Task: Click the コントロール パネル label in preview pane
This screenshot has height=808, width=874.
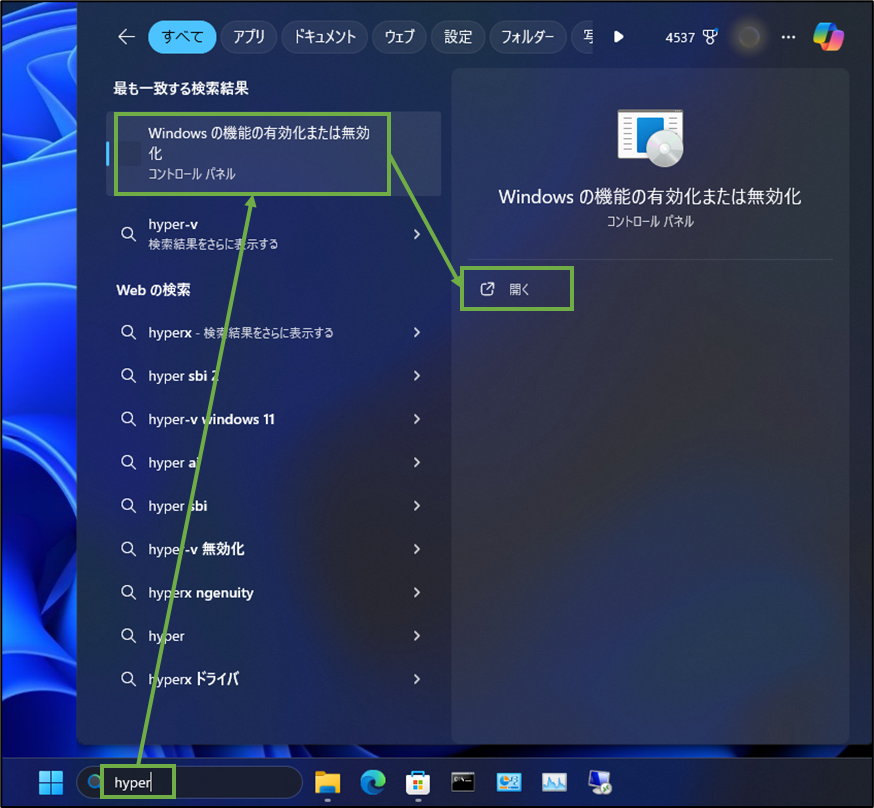Action: (x=650, y=222)
